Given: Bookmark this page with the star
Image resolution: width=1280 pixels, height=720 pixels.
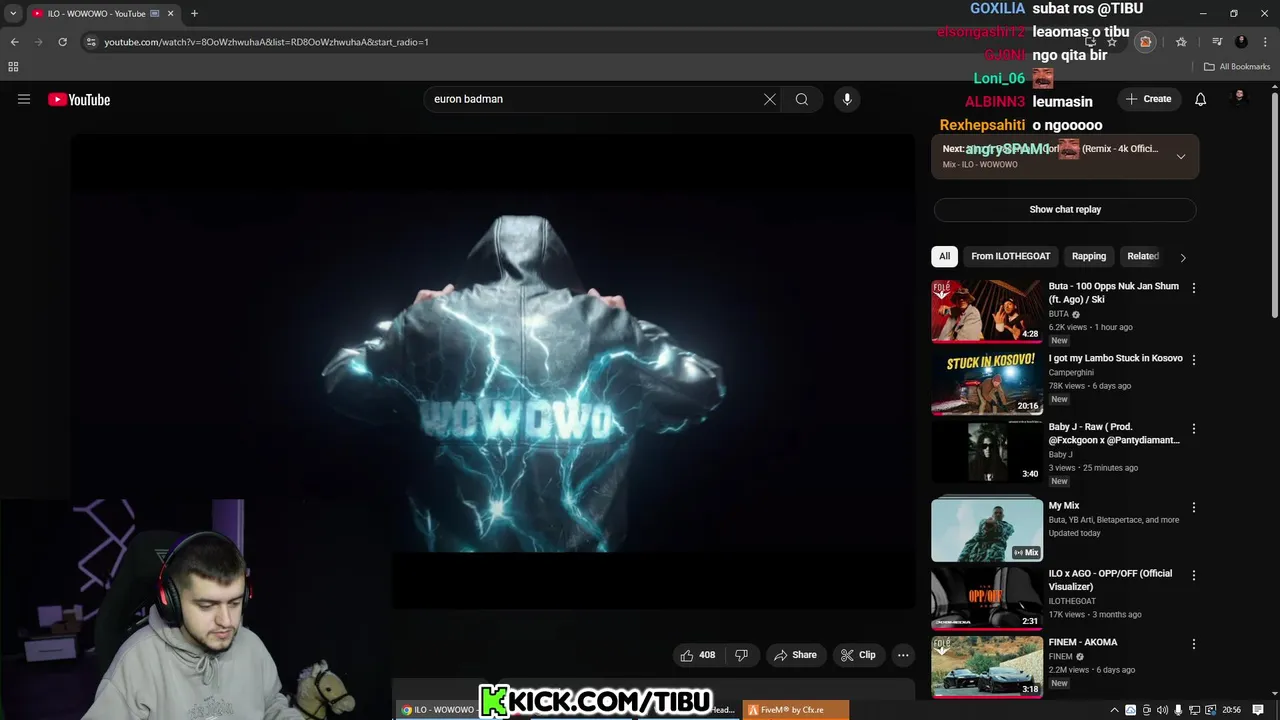Looking at the screenshot, I should coord(1112,42).
